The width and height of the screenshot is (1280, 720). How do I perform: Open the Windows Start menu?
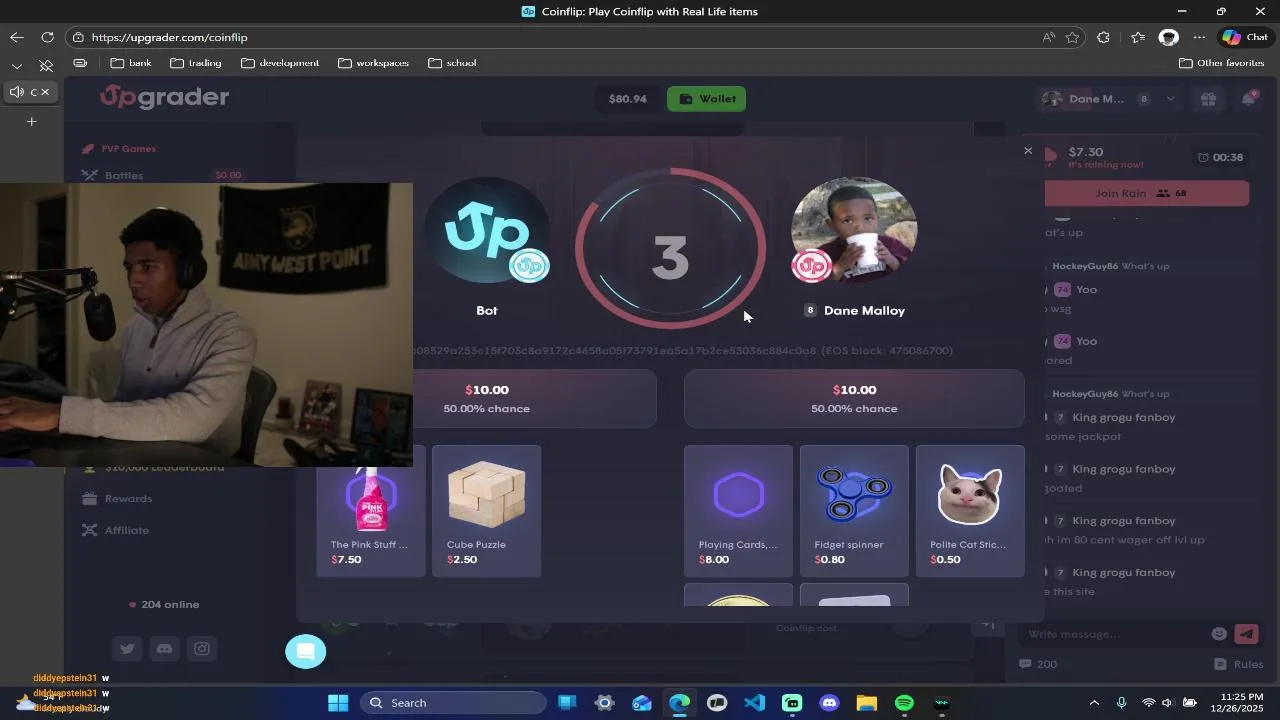338,703
